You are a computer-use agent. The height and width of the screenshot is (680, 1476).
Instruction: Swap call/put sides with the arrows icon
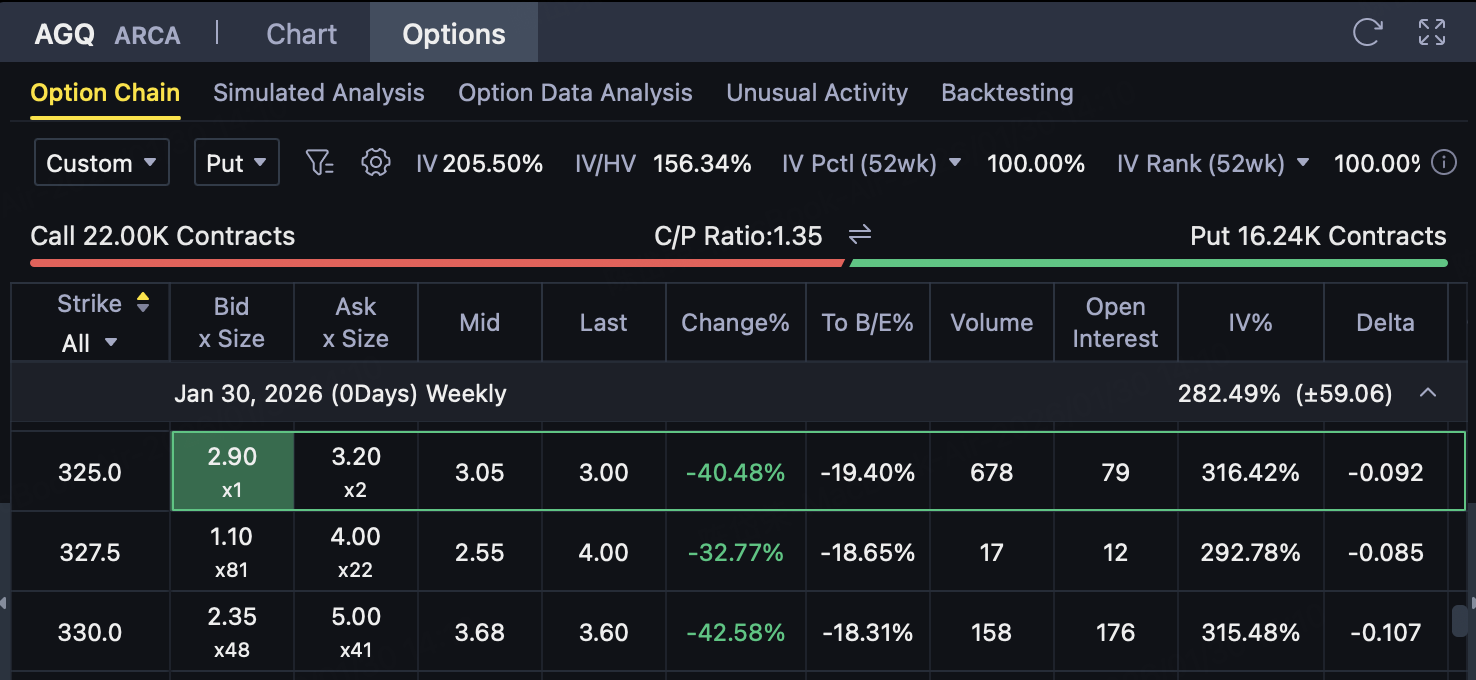click(x=860, y=235)
